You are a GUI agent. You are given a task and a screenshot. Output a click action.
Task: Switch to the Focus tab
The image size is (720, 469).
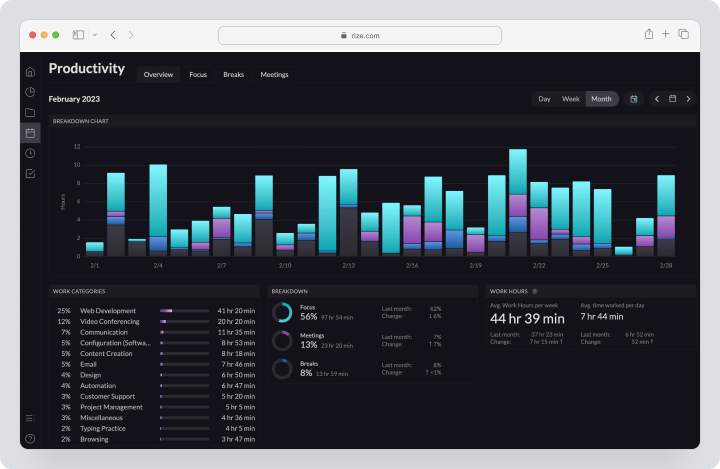[198, 74]
